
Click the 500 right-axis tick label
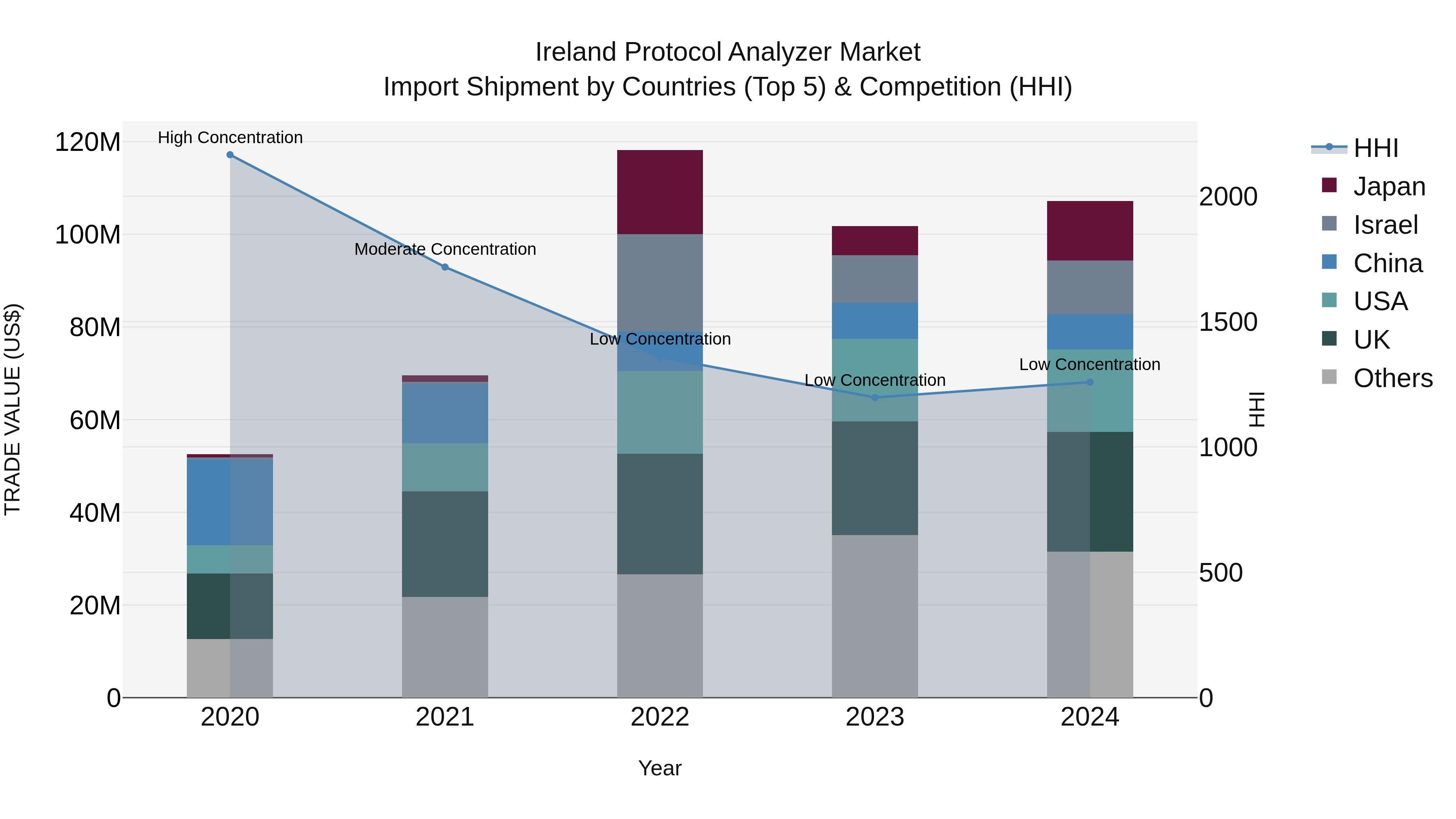pyautogui.click(x=1221, y=573)
